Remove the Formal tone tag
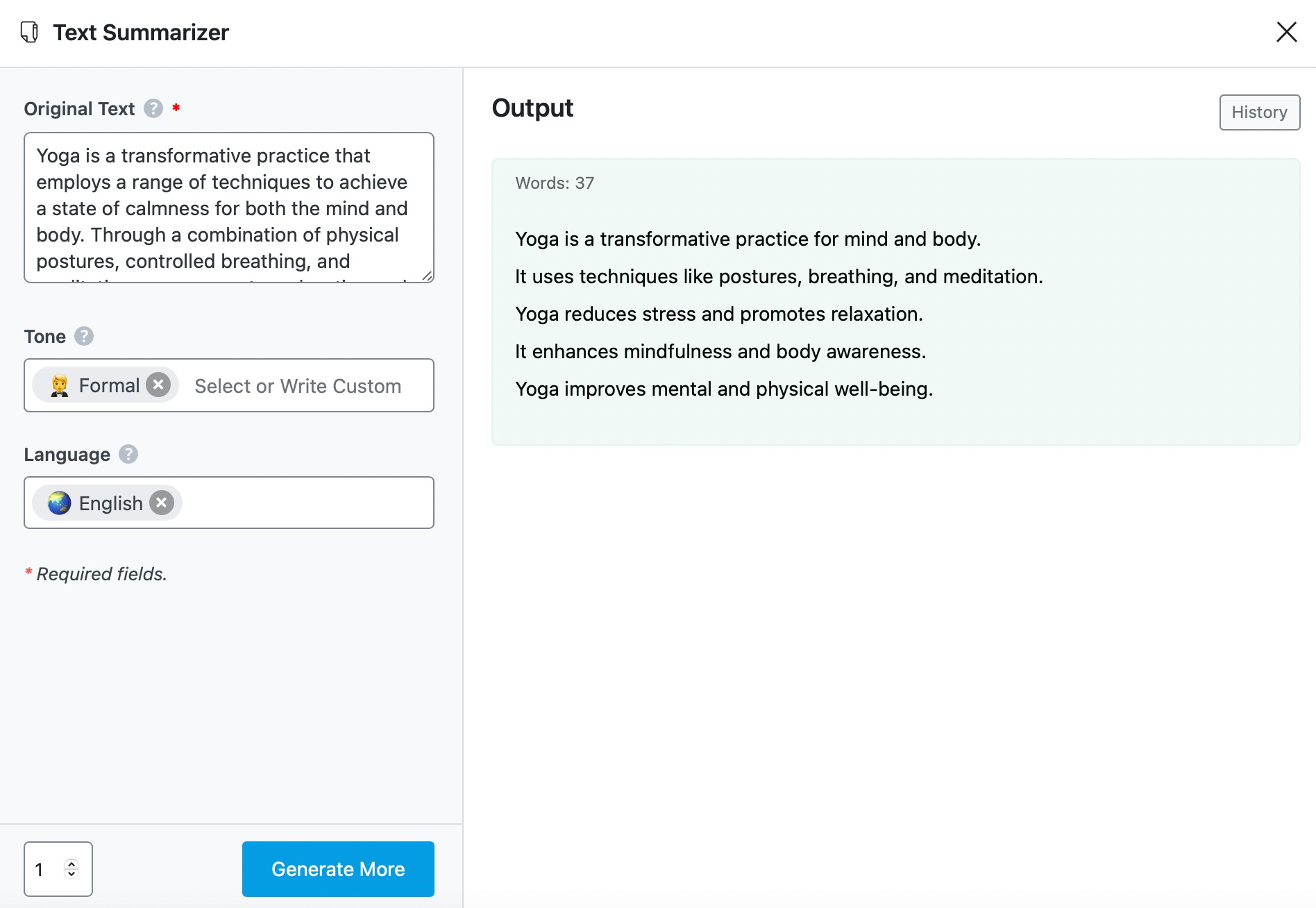The image size is (1316, 908). (158, 385)
